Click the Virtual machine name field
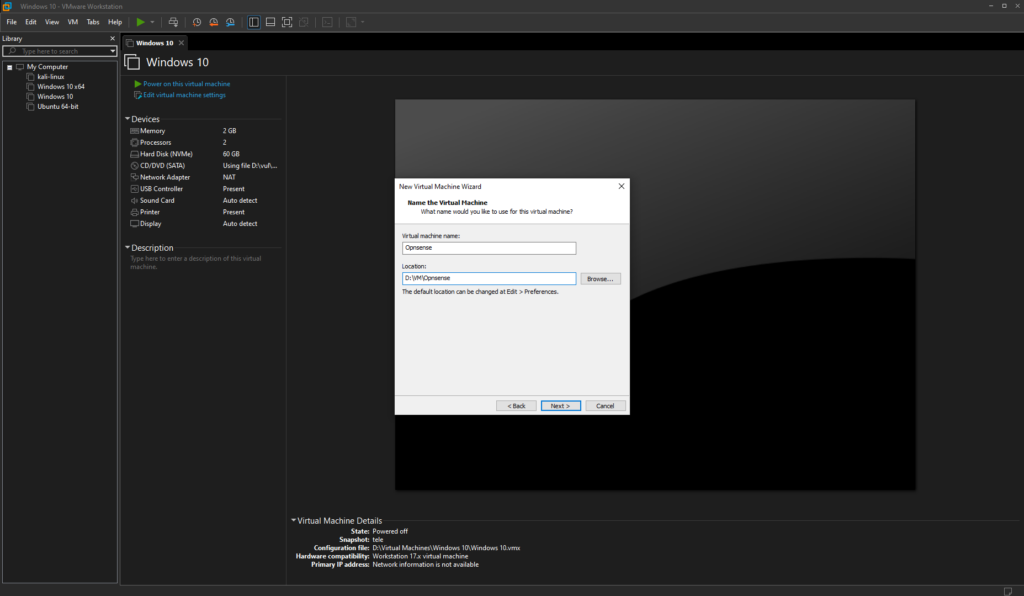Screen dimensions: 1024x596 [488, 248]
